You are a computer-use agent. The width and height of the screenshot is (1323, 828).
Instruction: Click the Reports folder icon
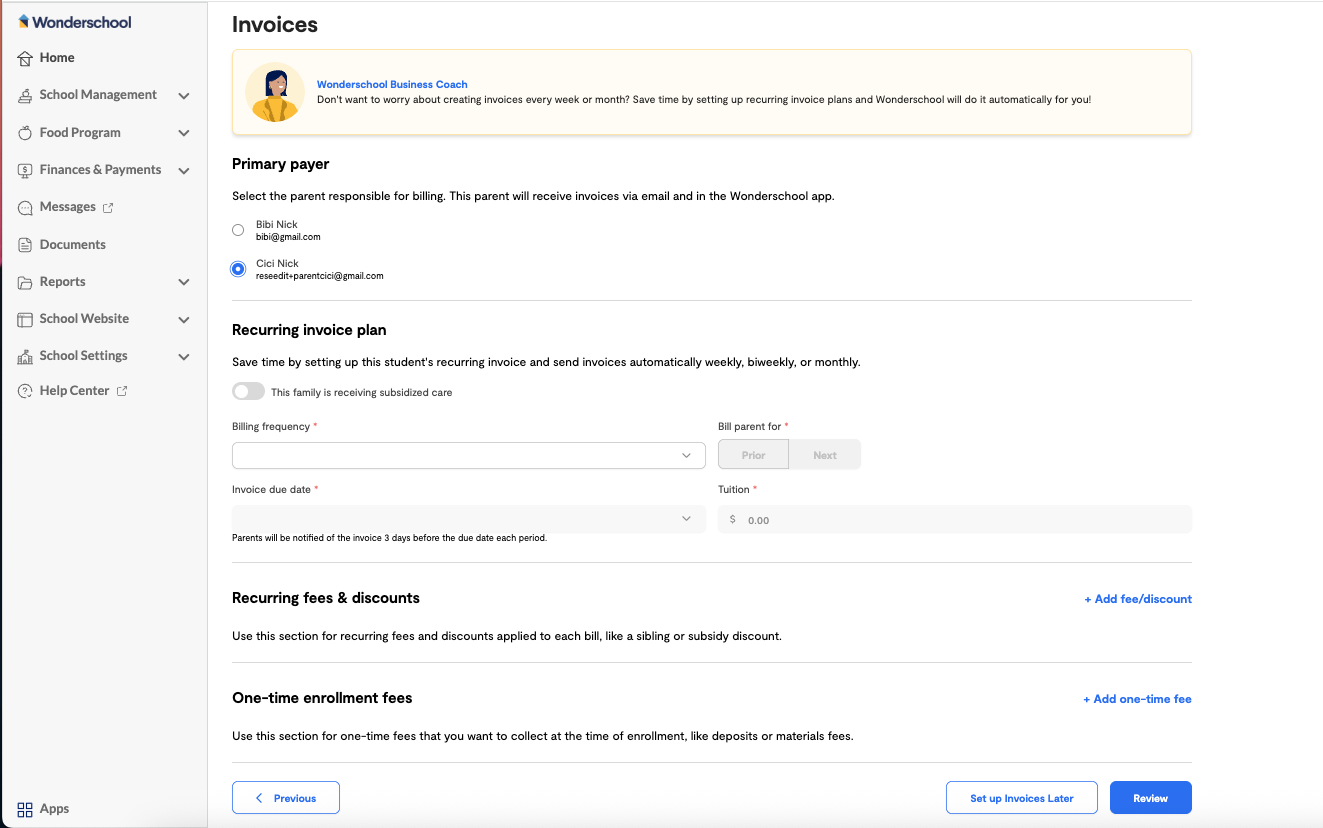(25, 282)
